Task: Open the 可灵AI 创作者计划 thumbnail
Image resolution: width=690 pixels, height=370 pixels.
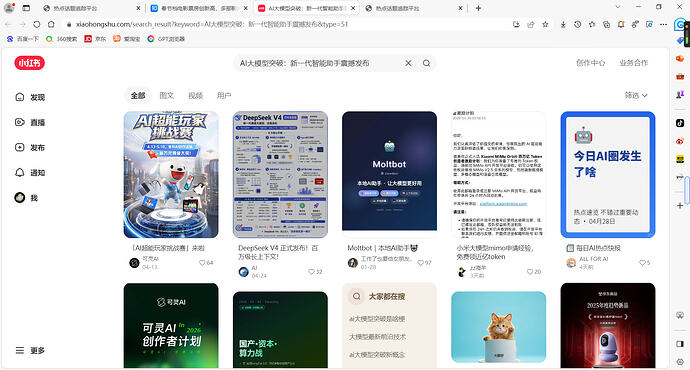Action: click(171, 325)
